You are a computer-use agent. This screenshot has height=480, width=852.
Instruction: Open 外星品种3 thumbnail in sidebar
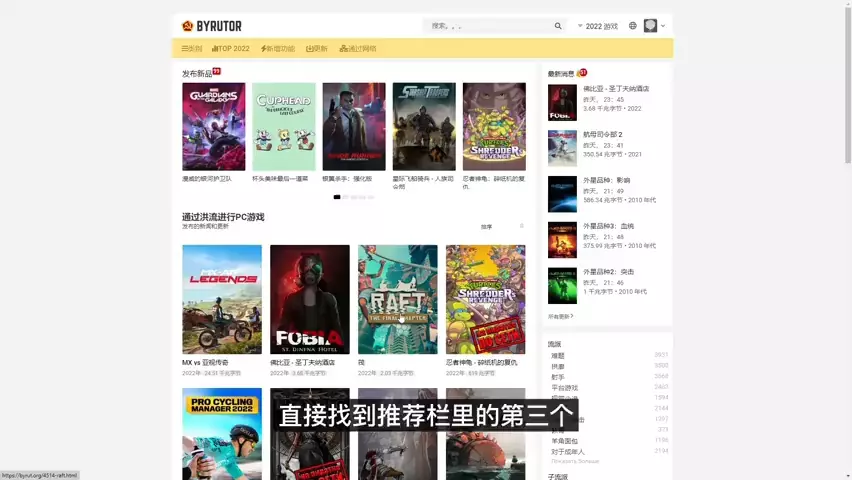pyautogui.click(x=562, y=240)
